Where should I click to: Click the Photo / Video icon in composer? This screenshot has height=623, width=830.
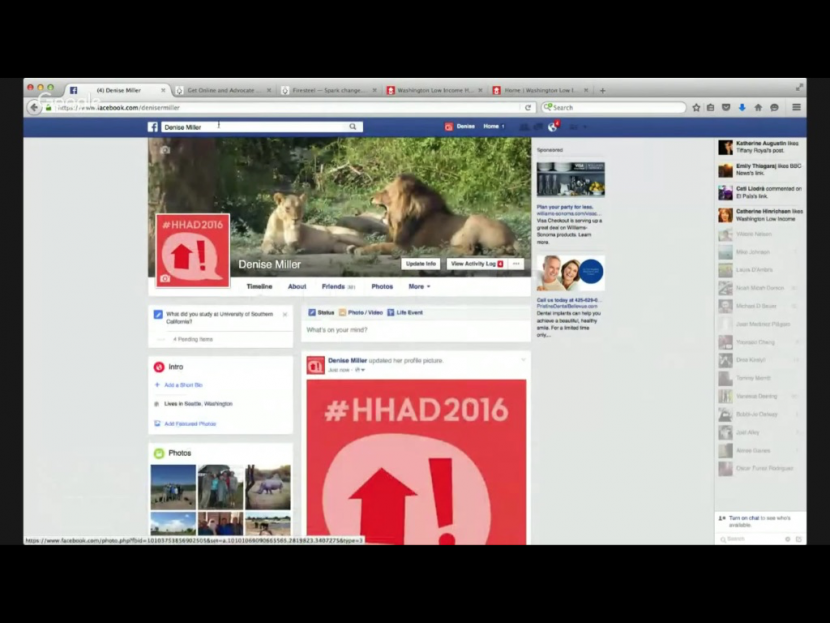[342, 313]
